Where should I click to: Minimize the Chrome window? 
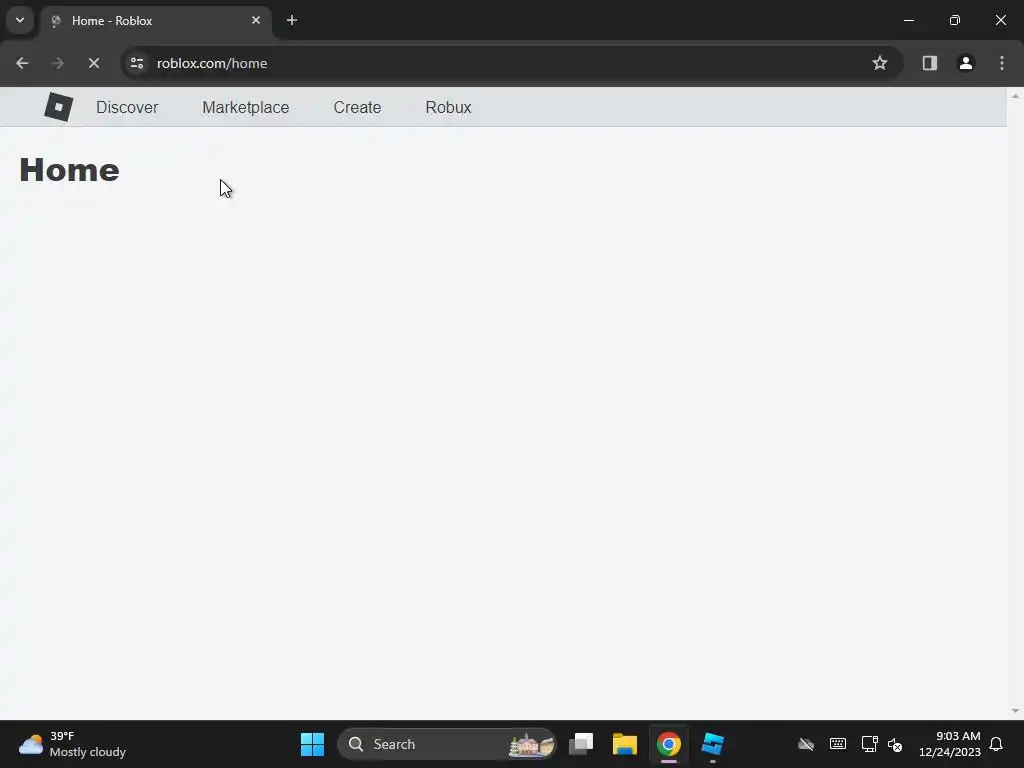(909, 20)
